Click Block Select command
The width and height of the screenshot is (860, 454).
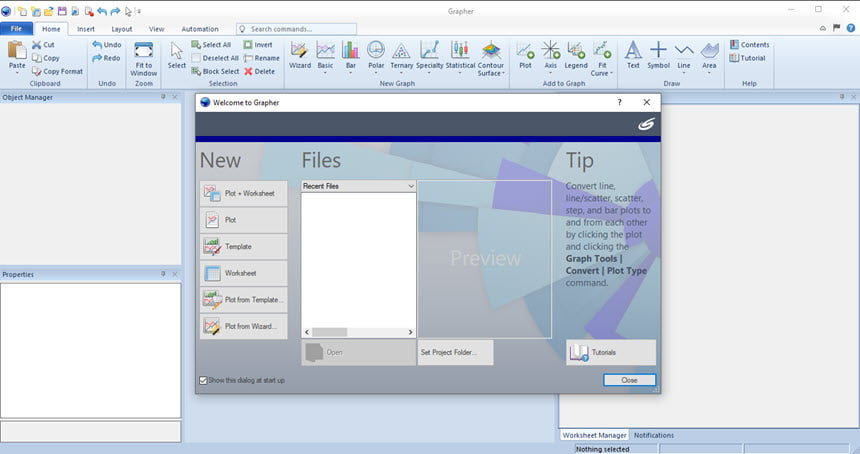tap(215, 71)
